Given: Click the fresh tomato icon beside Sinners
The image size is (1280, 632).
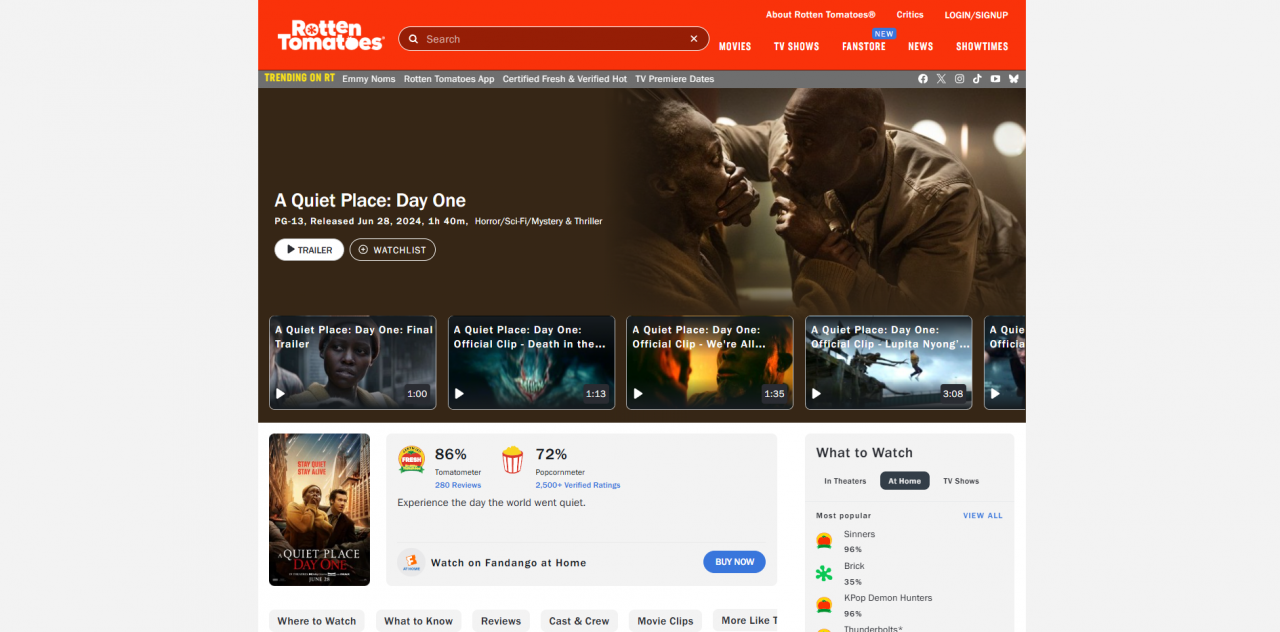Looking at the screenshot, I should [x=824, y=541].
